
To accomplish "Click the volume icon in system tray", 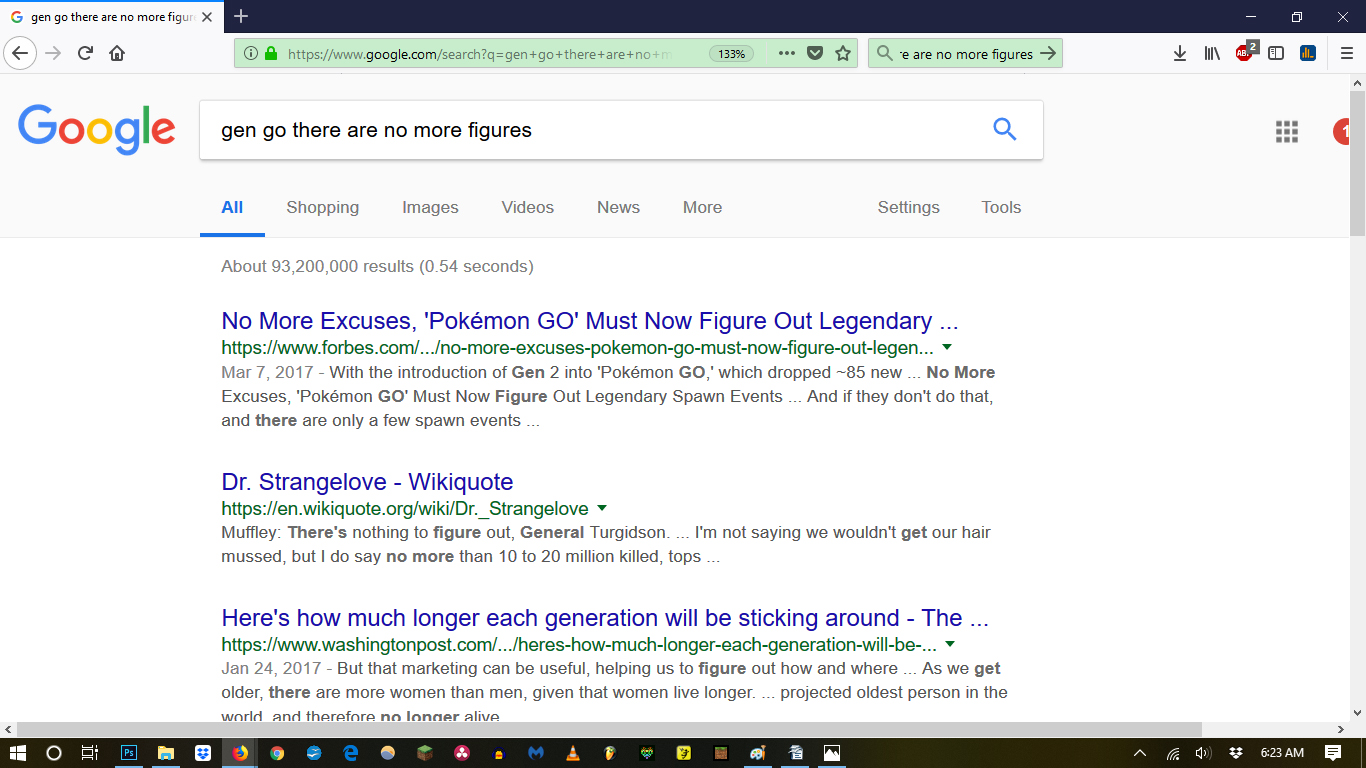I will pos(1203,753).
